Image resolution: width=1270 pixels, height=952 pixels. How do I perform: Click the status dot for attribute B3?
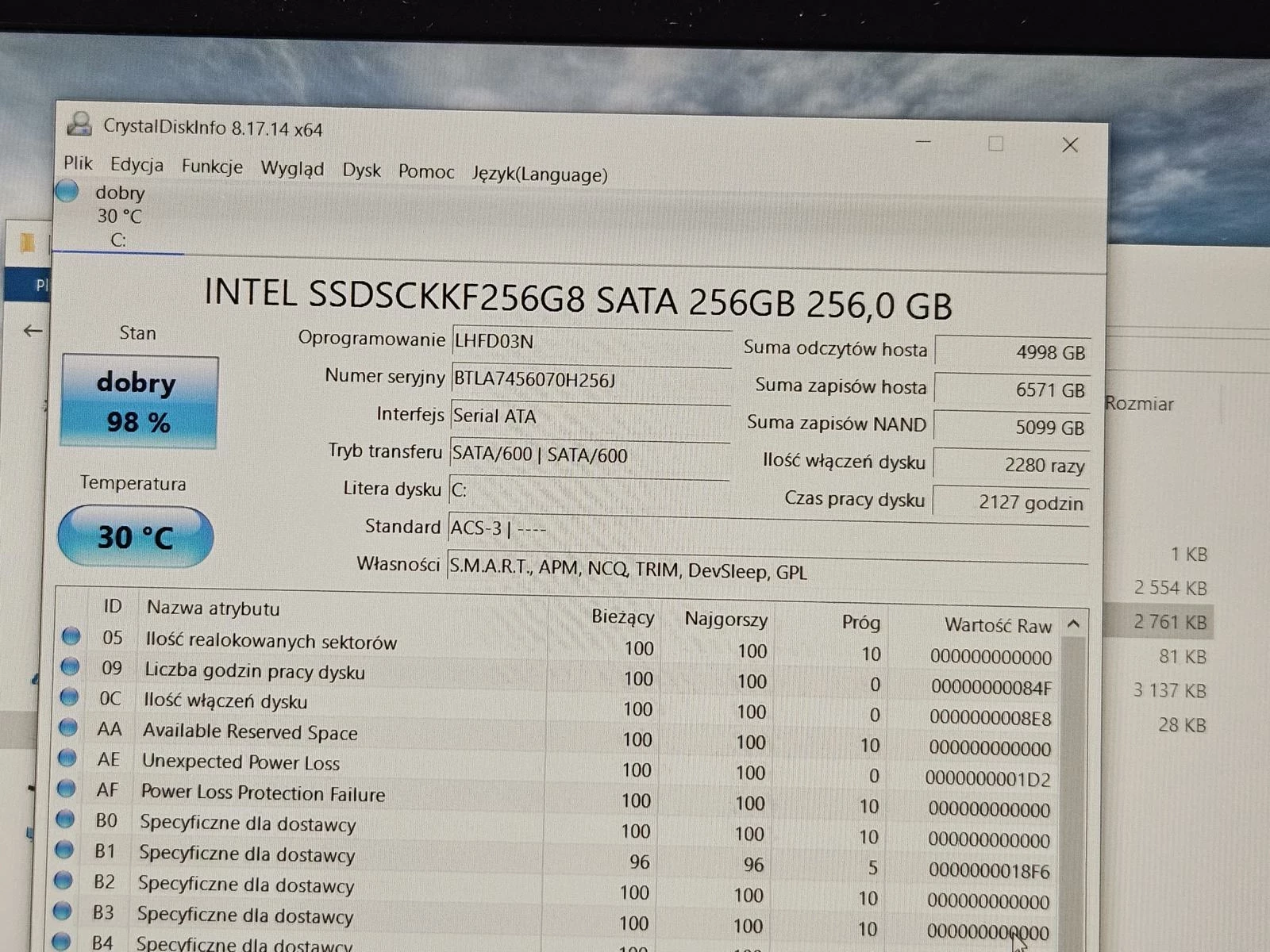pos(63,911)
